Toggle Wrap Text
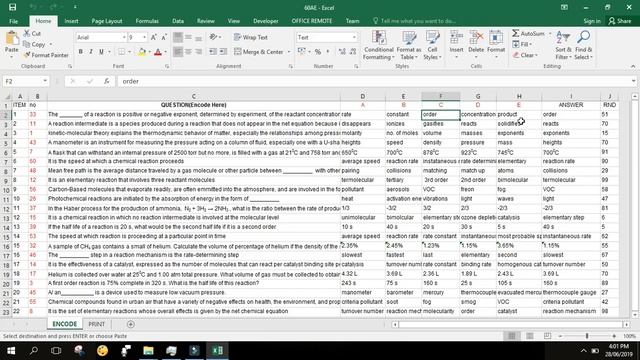640x360 pixels. [x=251, y=37]
